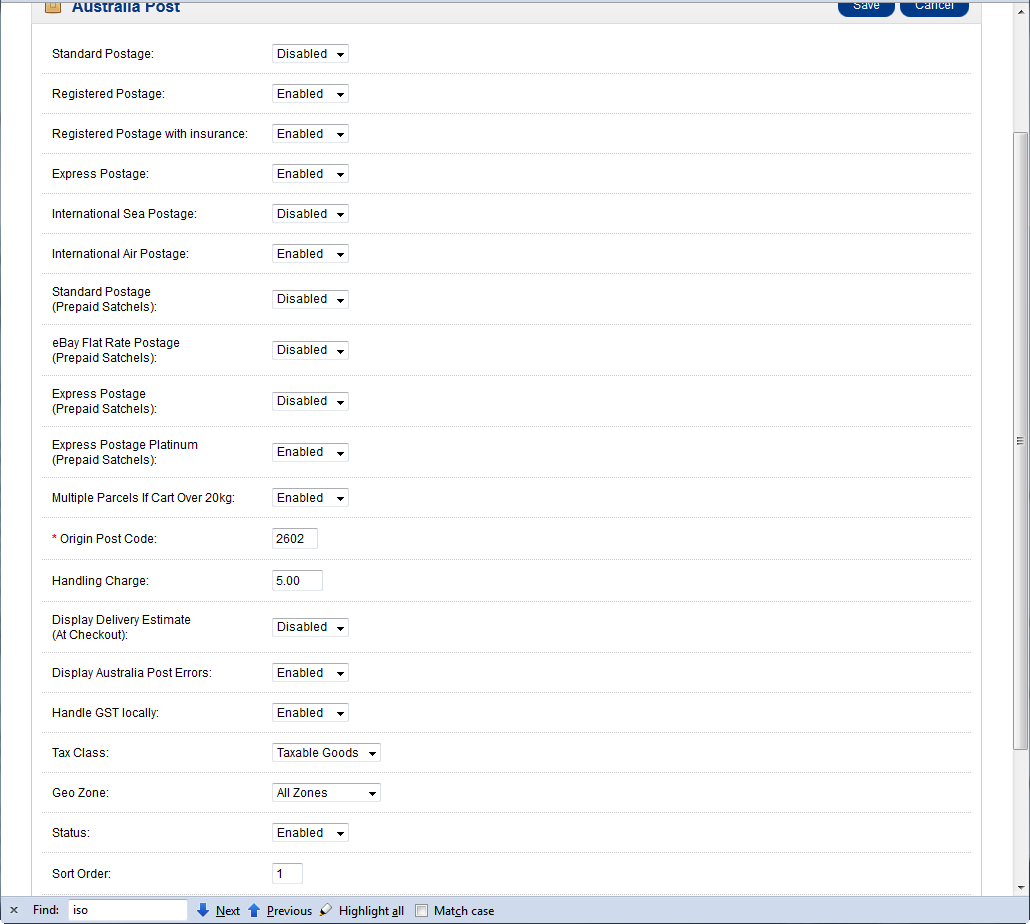Image resolution: width=1030 pixels, height=924 pixels.
Task: Open the Status dropdown
Action: point(310,833)
